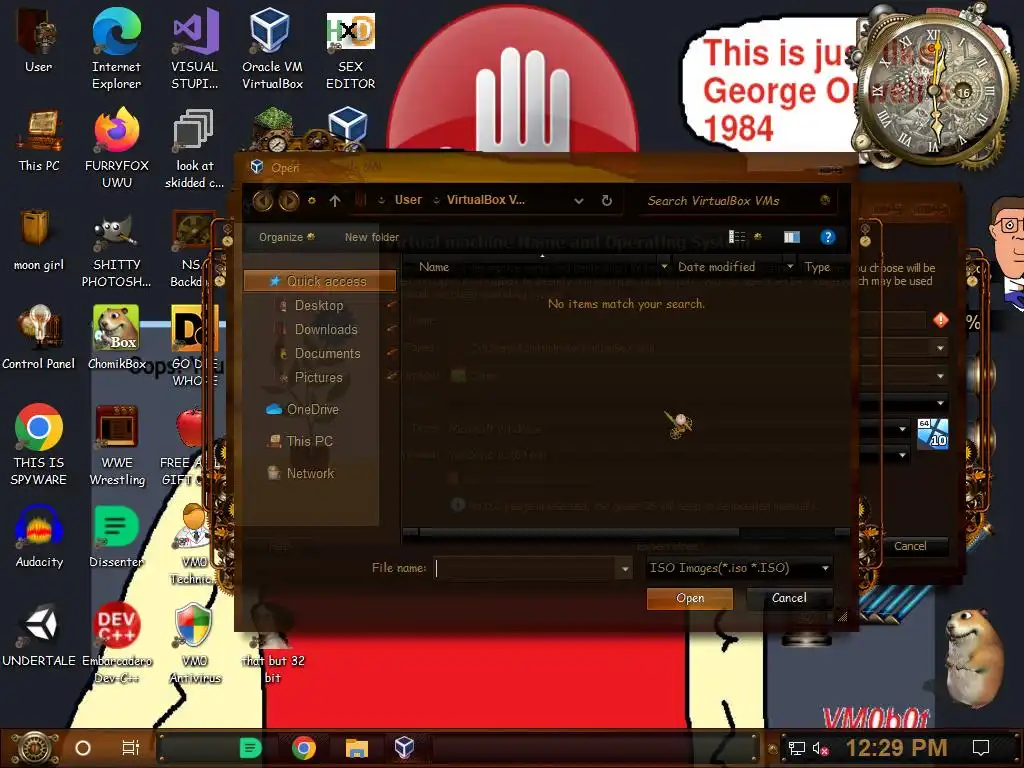Expand Date modified column filter arrow
Image resolution: width=1024 pixels, height=768 pixels.
click(x=790, y=266)
